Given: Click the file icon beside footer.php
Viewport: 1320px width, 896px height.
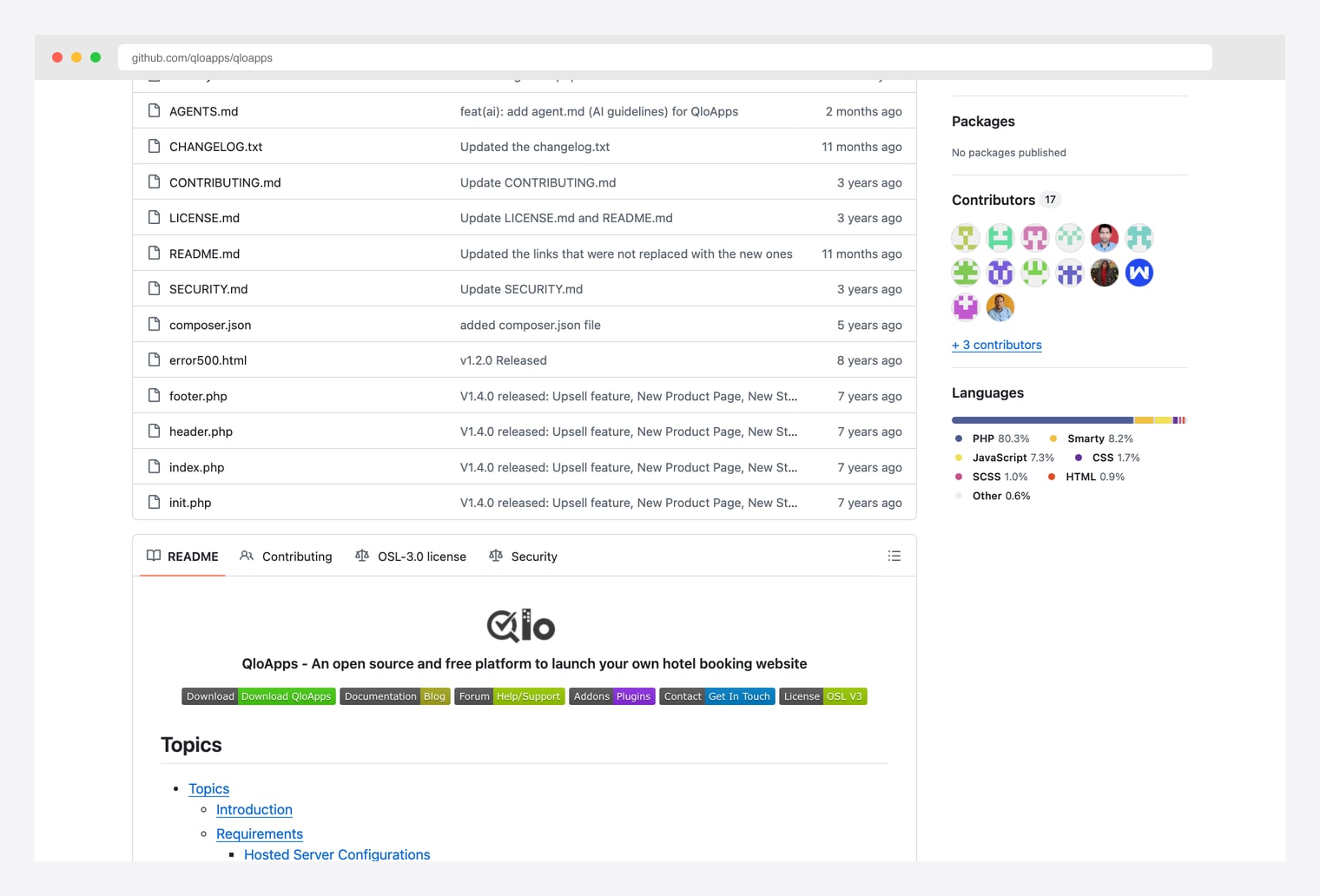Looking at the screenshot, I should pyautogui.click(x=154, y=395).
